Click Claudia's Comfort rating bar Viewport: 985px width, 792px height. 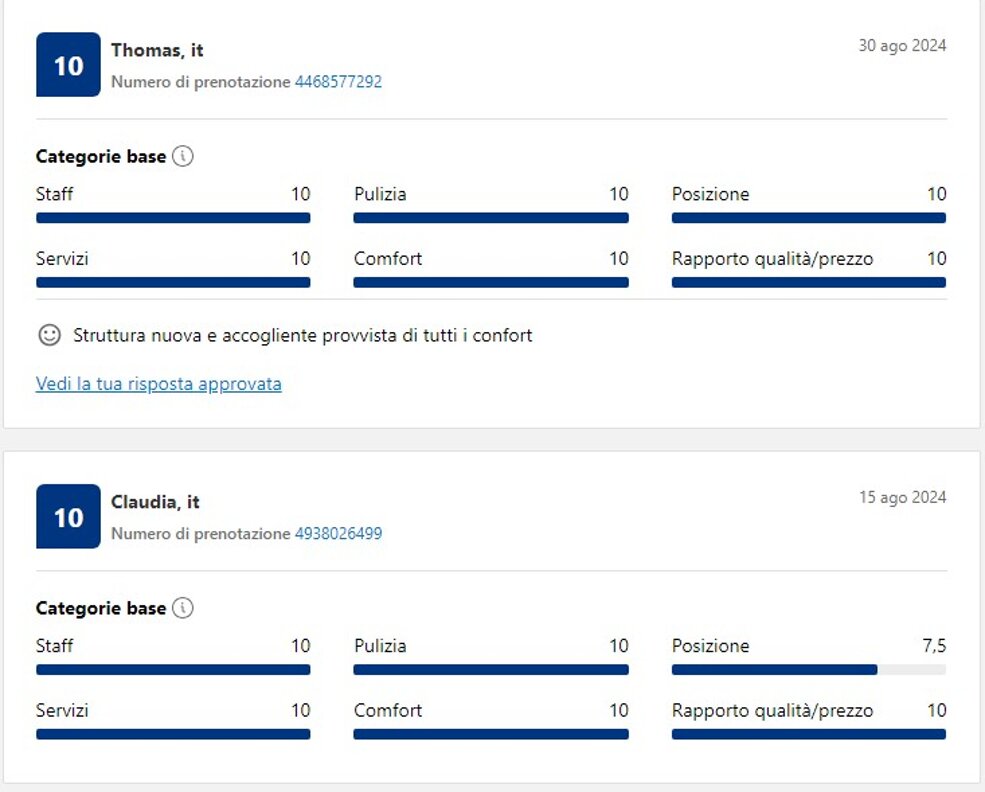point(491,734)
